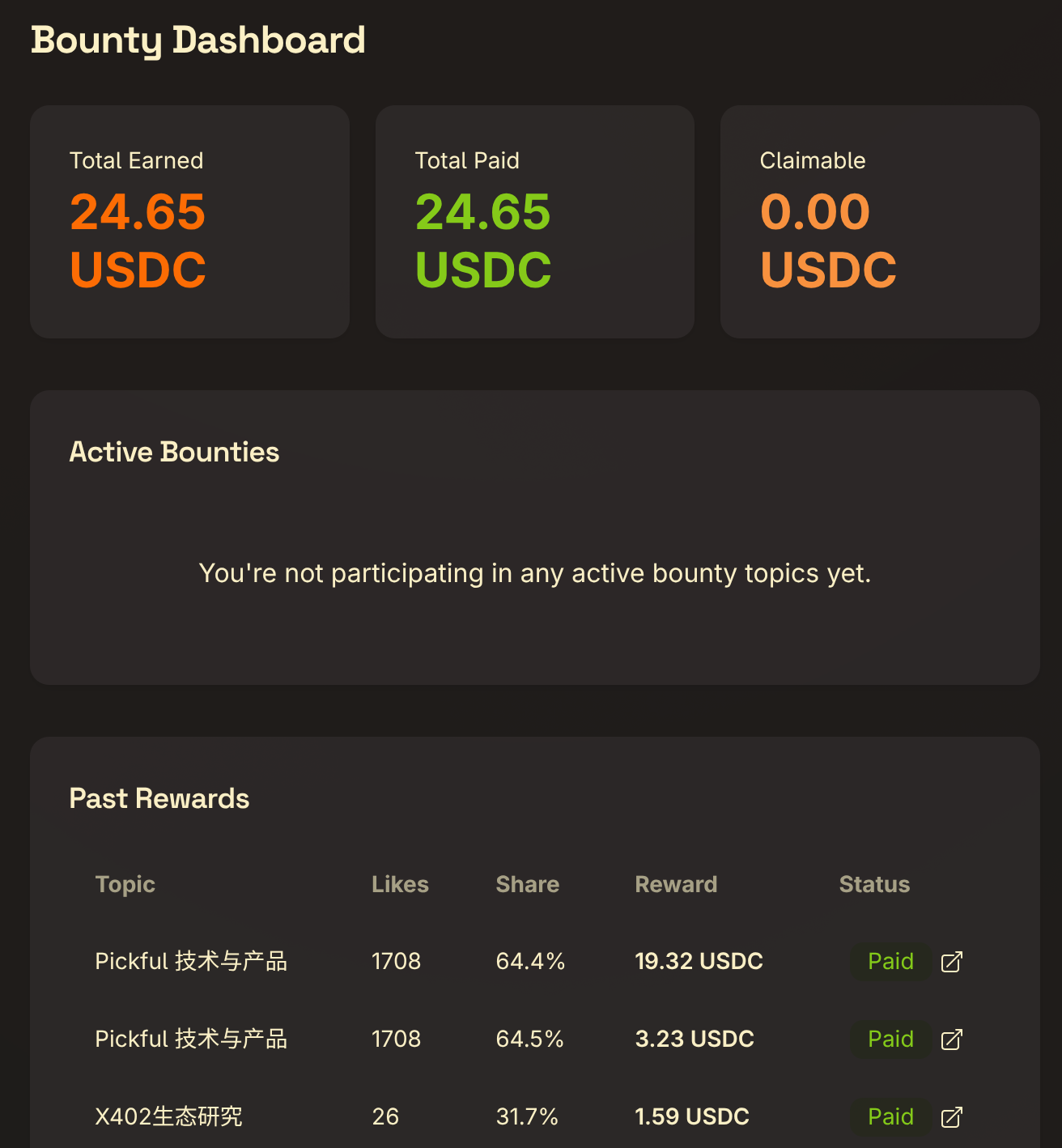
Task: Open external link icon in X402生态研究 row
Action: (951, 1117)
